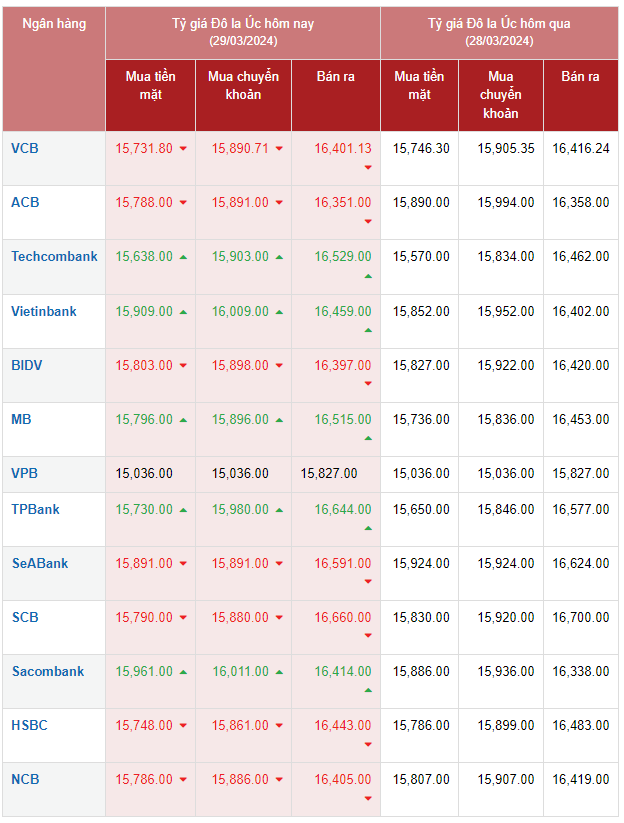Open the VCB bank name link
Viewport: 624px width, 823px height.
[x=25, y=148]
